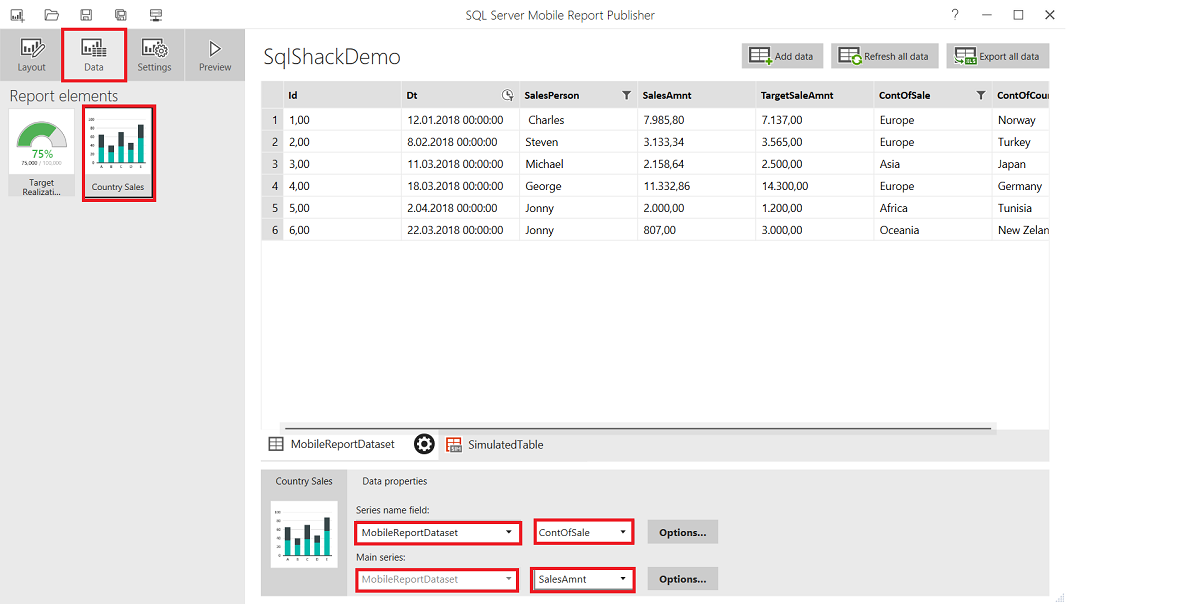This screenshot has width=1192, height=604.
Task: Open the SalesAmnt field dropdown
Action: click(583, 580)
